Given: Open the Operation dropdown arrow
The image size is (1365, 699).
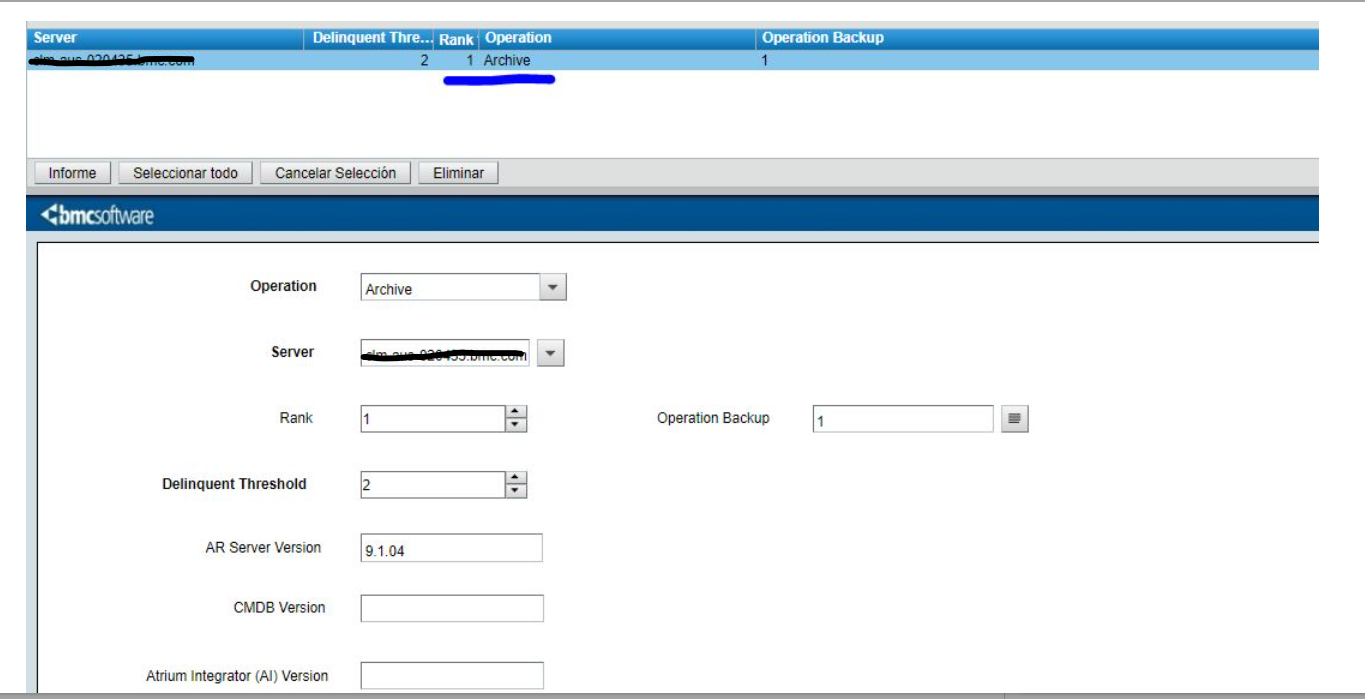Looking at the screenshot, I should [x=553, y=288].
